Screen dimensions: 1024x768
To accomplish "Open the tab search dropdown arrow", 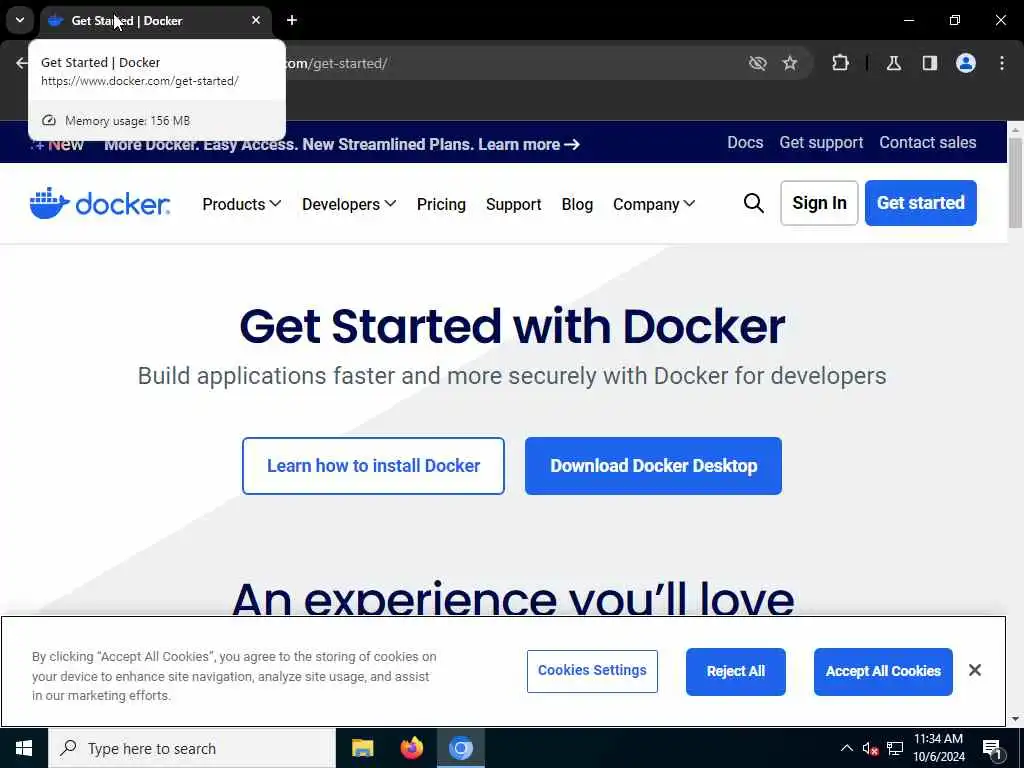I will (x=20, y=20).
